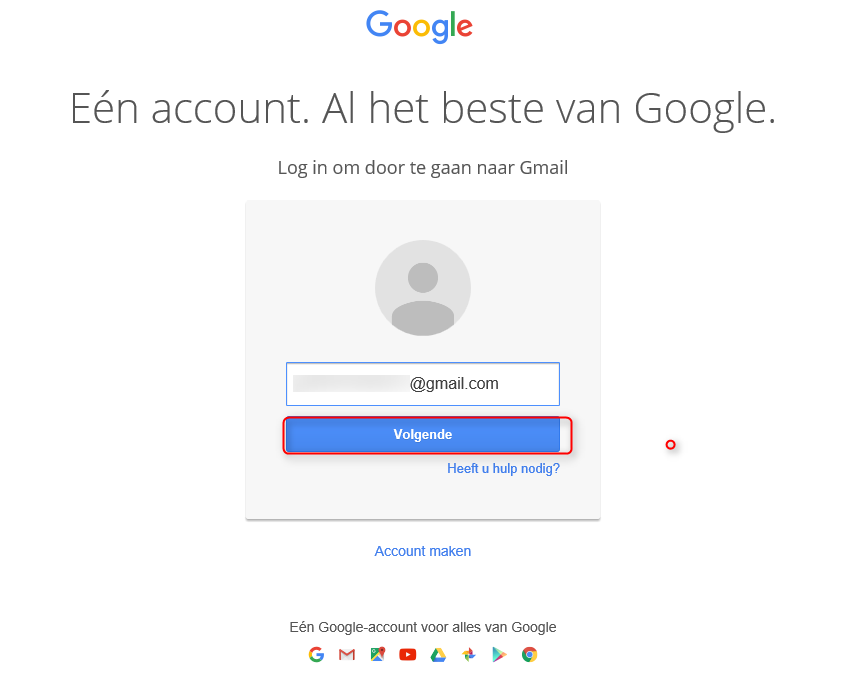Select the Chrome browser icon

click(x=530, y=655)
